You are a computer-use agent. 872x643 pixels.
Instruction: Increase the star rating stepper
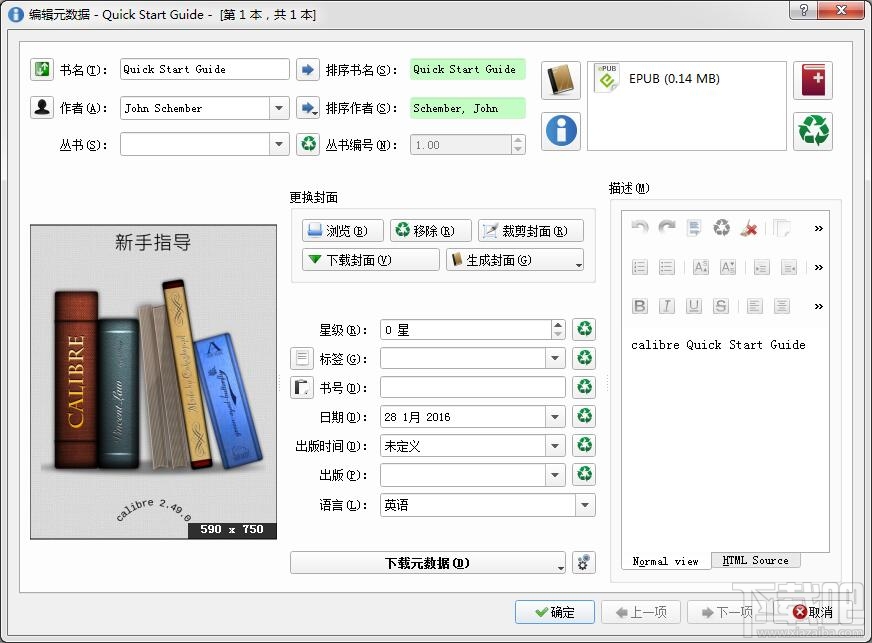(x=558, y=324)
